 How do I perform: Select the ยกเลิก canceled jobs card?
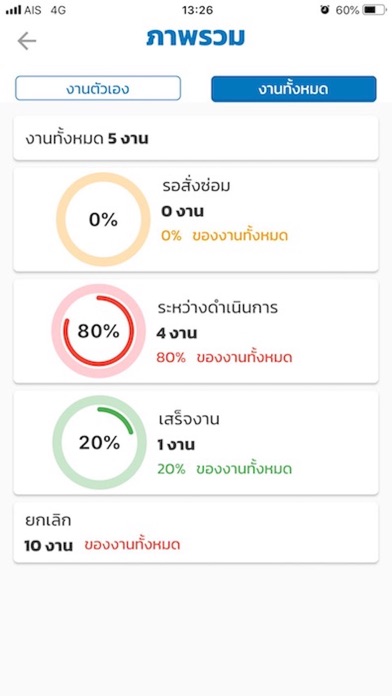[196, 533]
